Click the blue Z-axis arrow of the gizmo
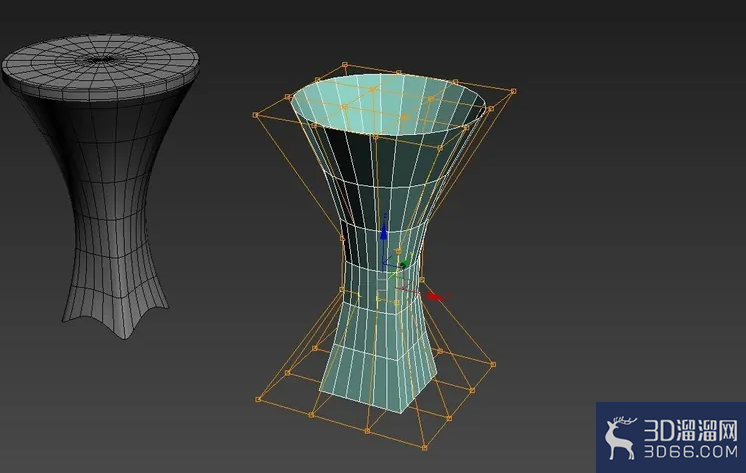The width and height of the screenshot is (746, 473). (384, 232)
